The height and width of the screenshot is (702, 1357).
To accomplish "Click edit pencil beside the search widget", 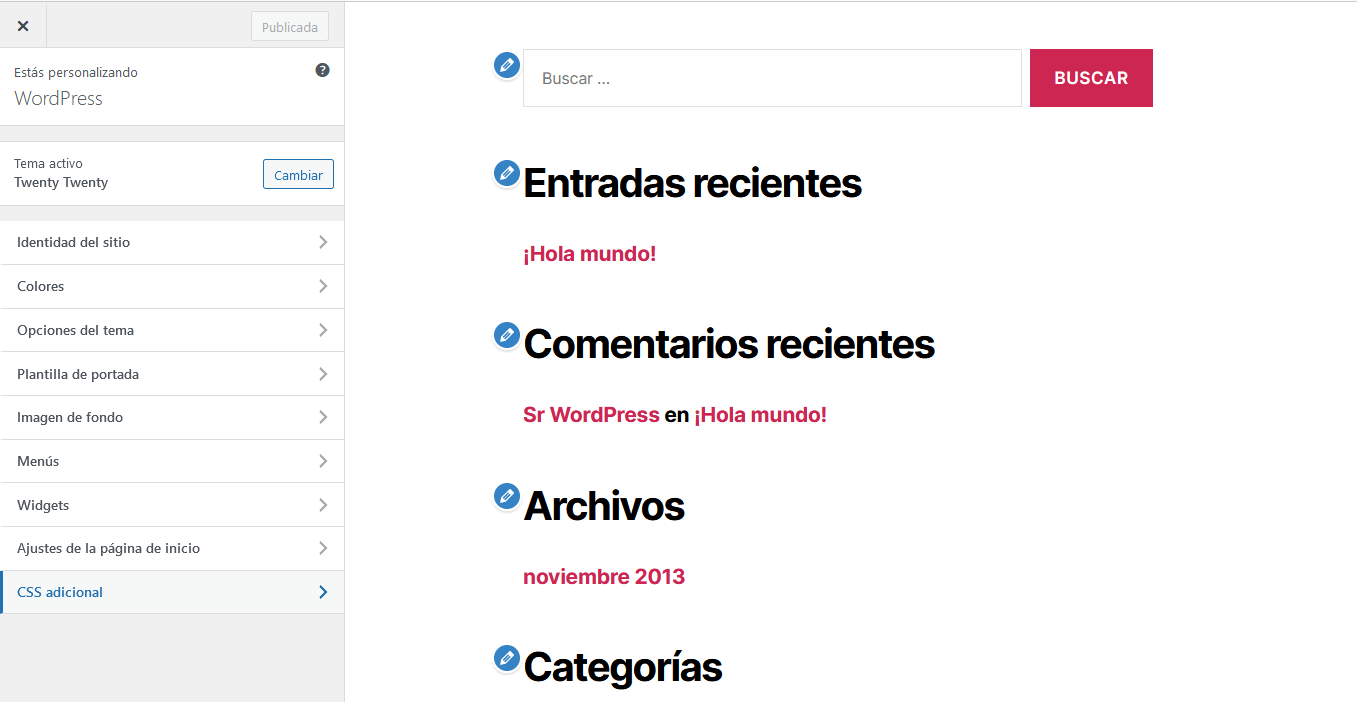I will click(x=507, y=66).
